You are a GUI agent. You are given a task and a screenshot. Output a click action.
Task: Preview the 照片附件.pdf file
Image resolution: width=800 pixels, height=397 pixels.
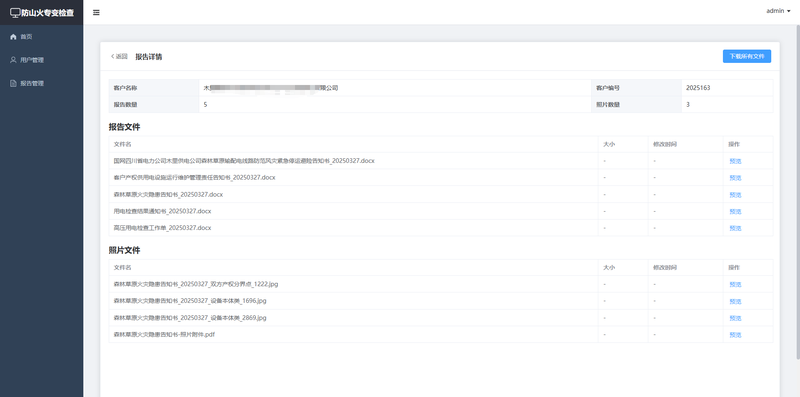(x=735, y=335)
